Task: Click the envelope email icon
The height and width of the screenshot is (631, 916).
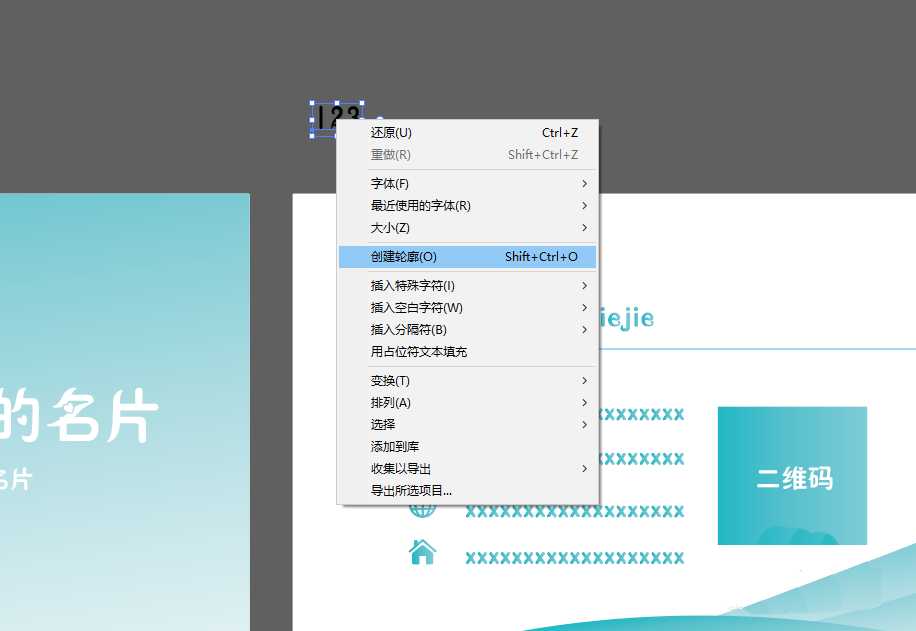Action: 422,459
